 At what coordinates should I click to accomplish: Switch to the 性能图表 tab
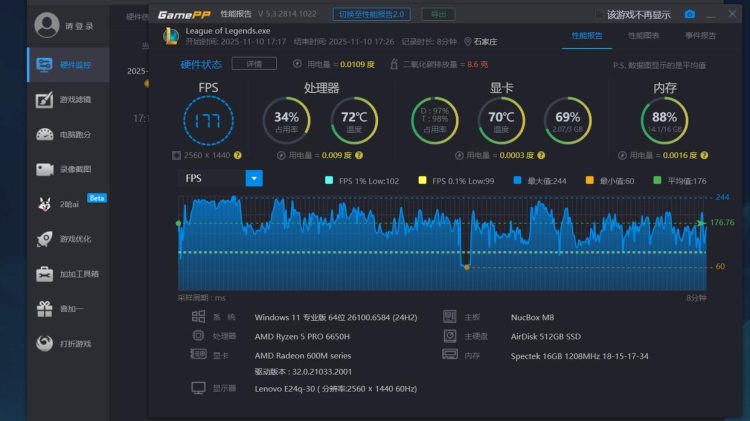(x=643, y=36)
